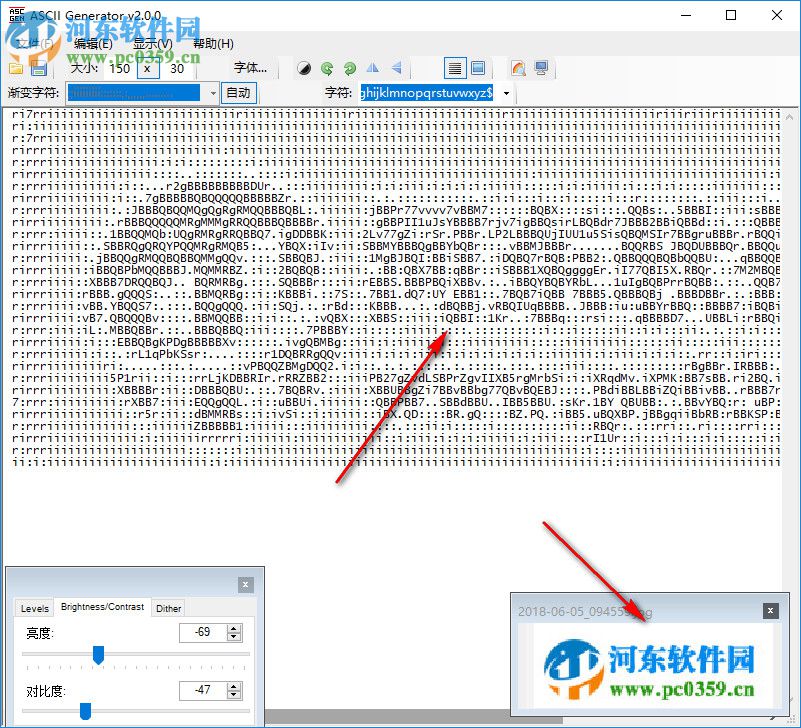Screen dimensions: 801x728
Task: Flip the ASCII output horizontally
Action: pyautogui.click(x=374, y=68)
